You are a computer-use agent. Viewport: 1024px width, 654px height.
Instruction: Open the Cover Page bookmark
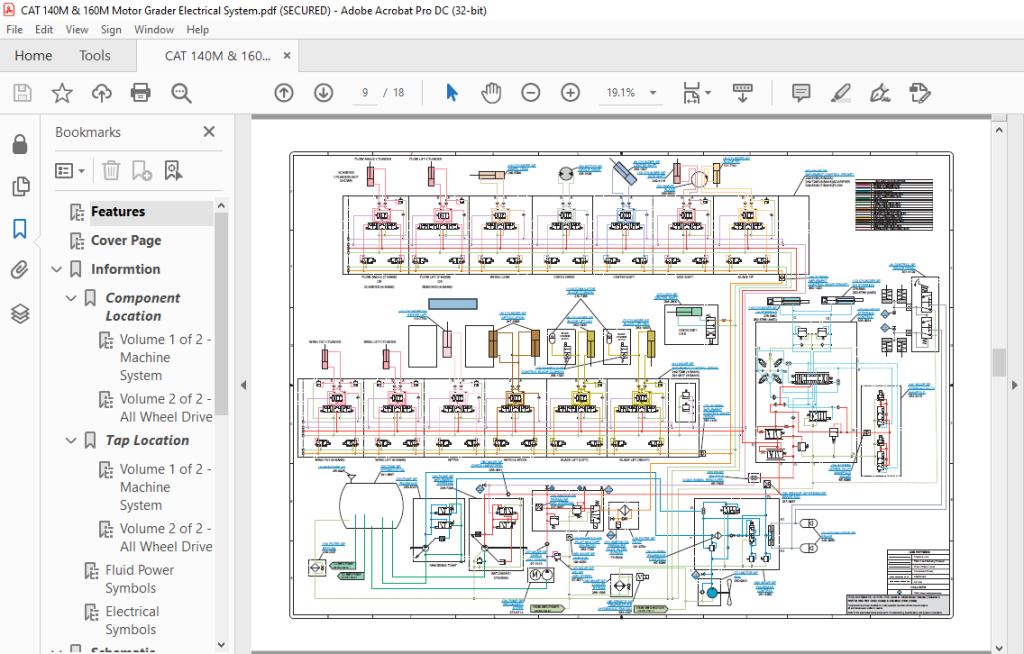click(x=126, y=240)
